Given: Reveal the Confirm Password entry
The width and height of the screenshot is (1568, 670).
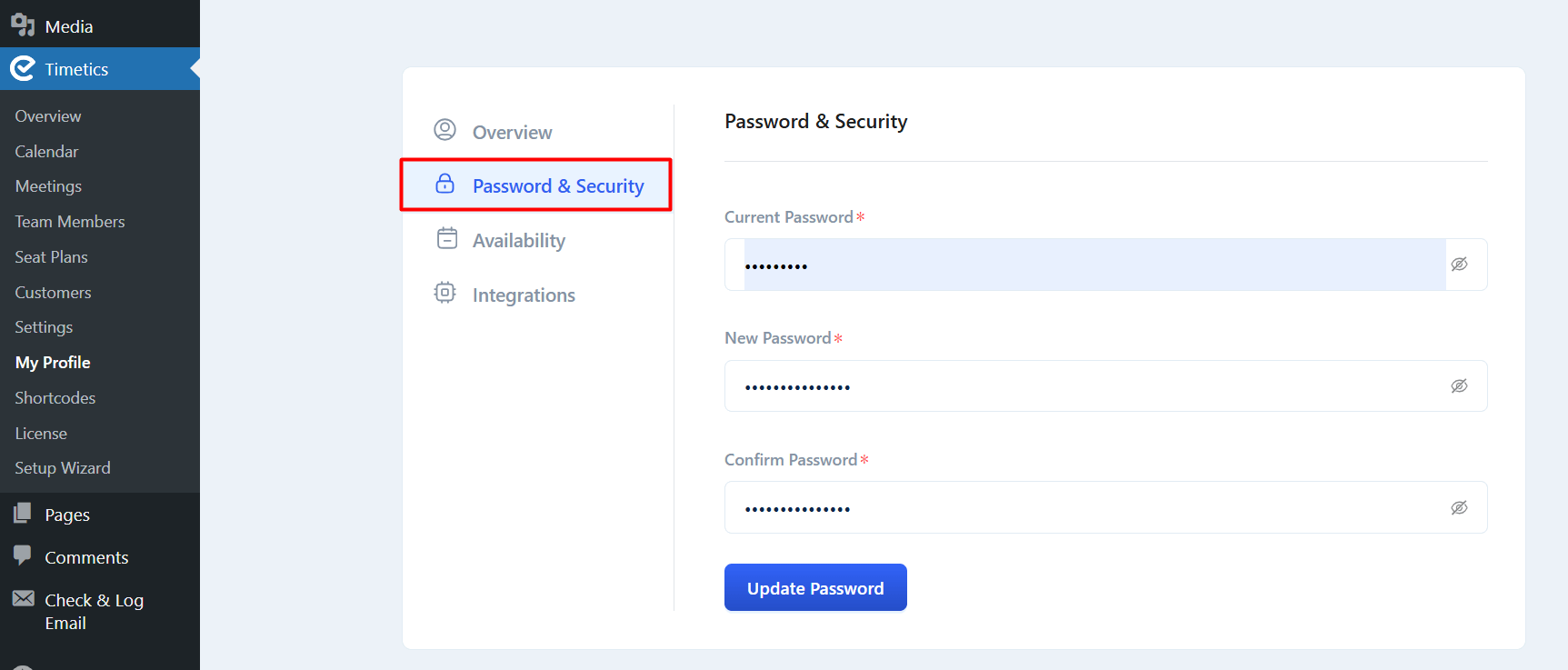Looking at the screenshot, I should point(1459,507).
